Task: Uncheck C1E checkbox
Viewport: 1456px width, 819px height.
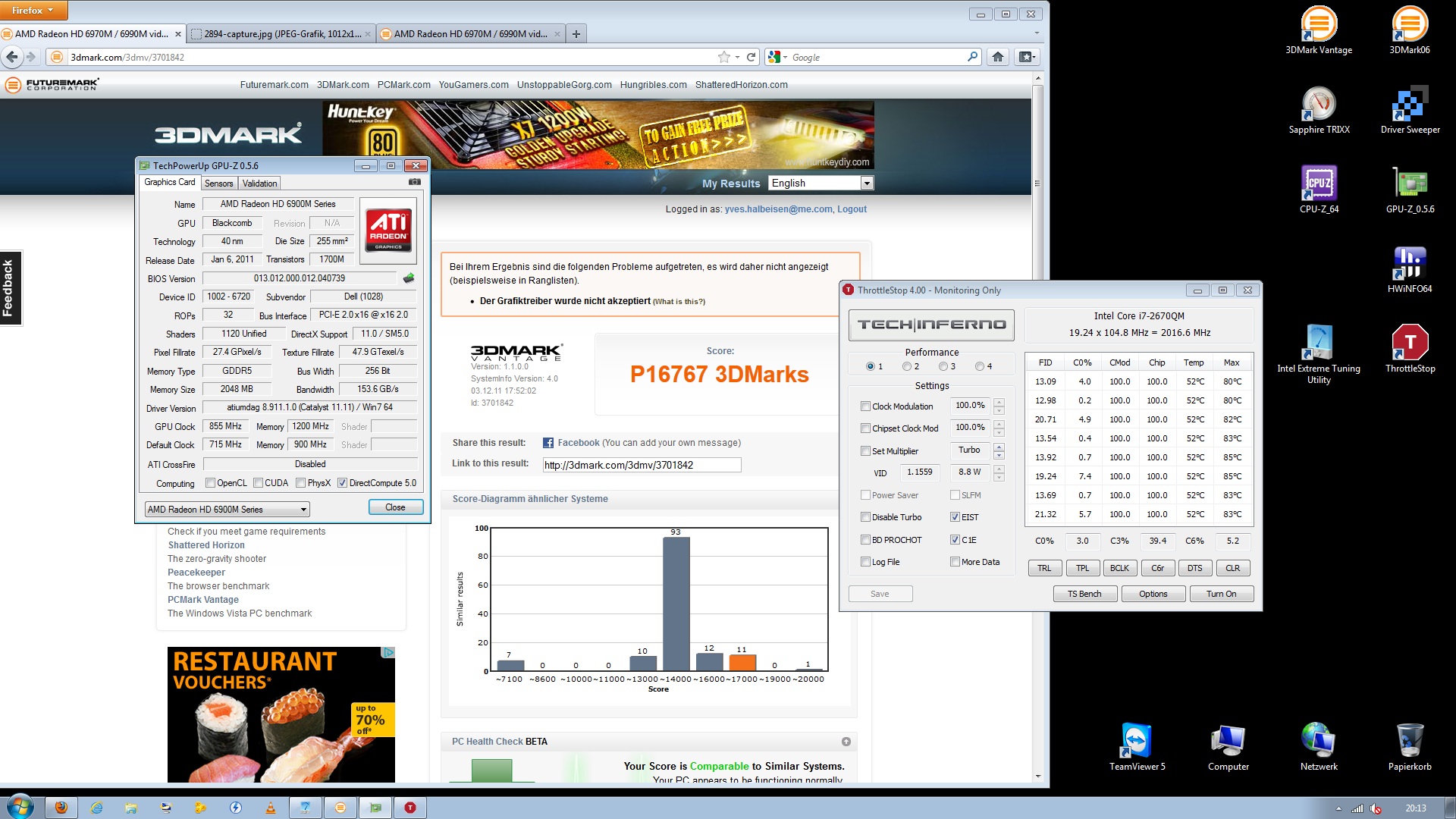Action: click(x=955, y=540)
